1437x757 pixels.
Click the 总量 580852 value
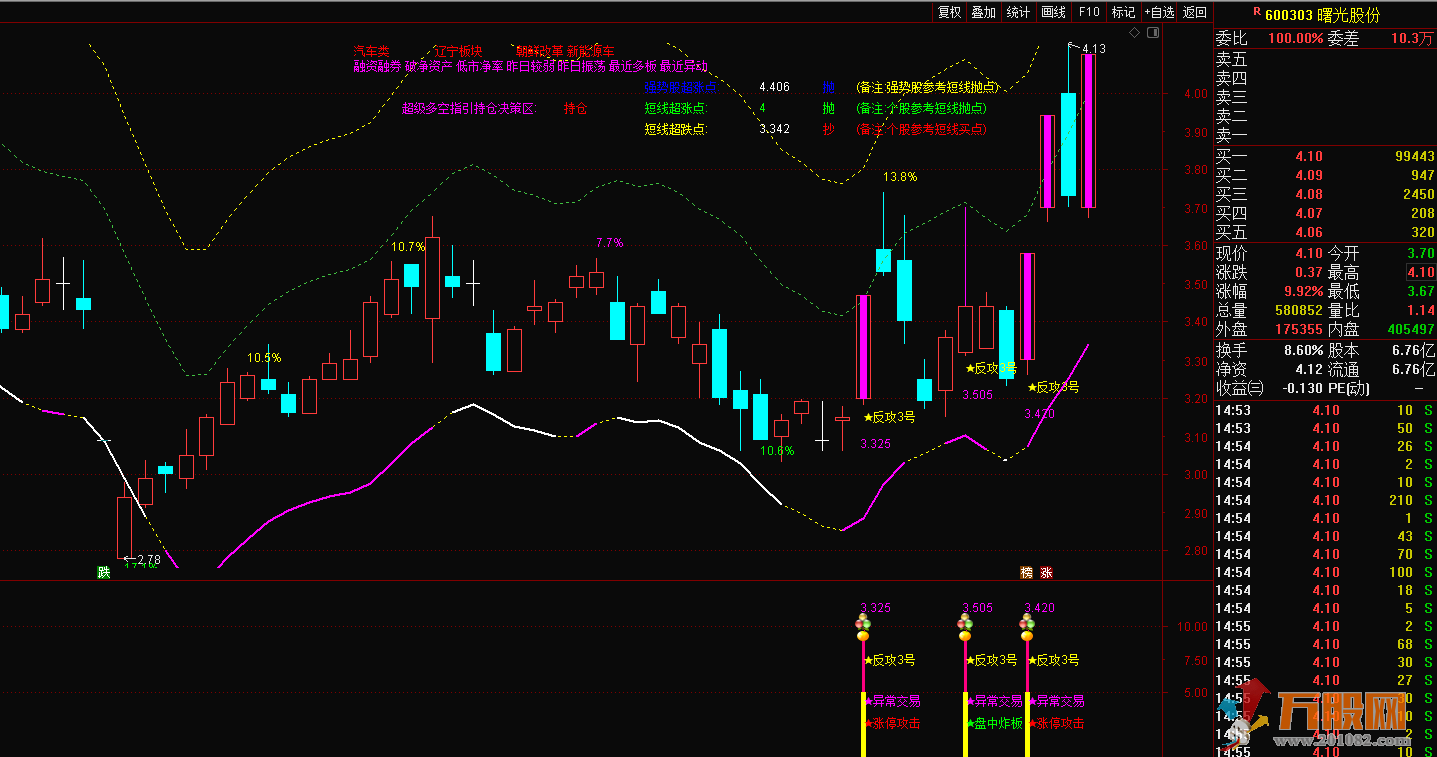(x=1298, y=311)
